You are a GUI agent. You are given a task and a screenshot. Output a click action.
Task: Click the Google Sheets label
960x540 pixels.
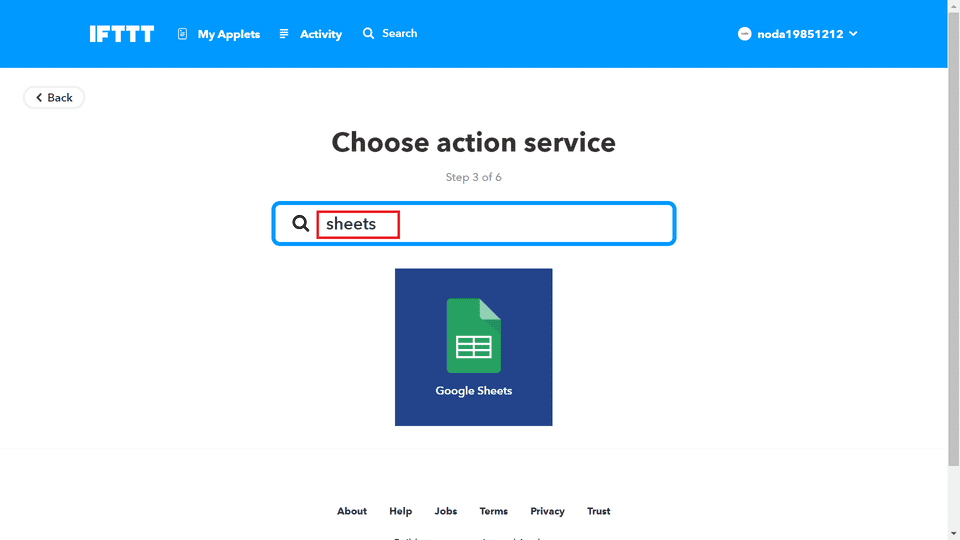click(473, 391)
